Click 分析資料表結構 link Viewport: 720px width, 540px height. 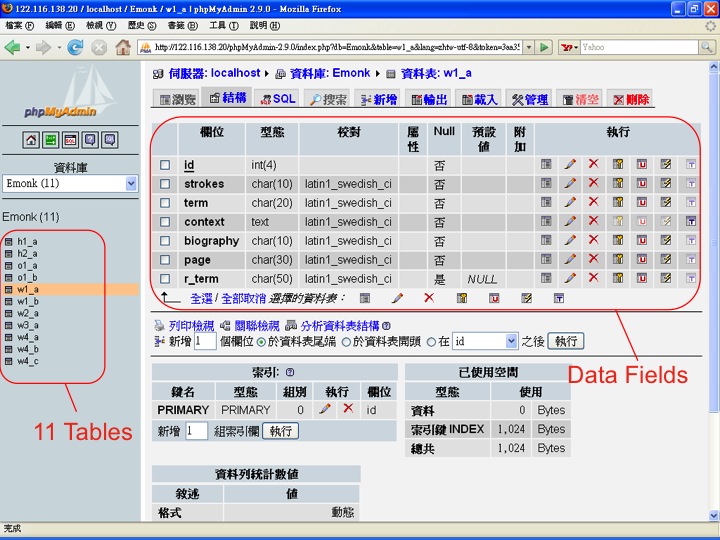(340, 326)
